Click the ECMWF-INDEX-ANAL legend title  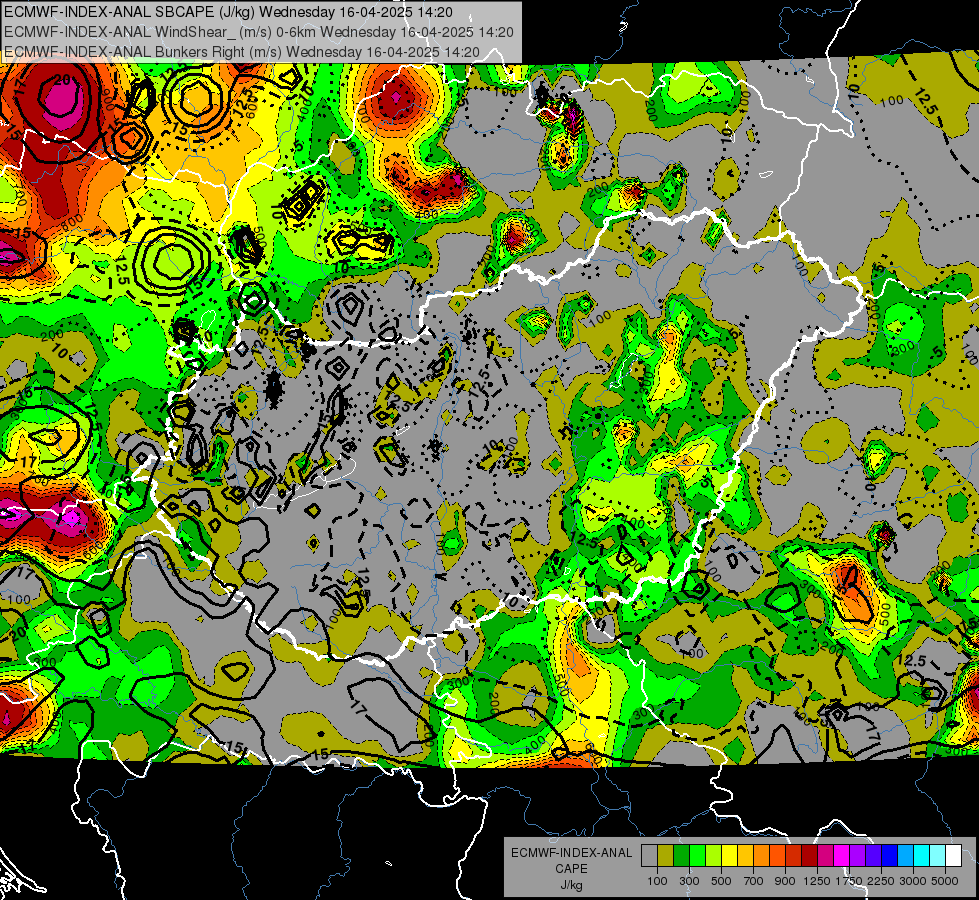pos(571,853)
